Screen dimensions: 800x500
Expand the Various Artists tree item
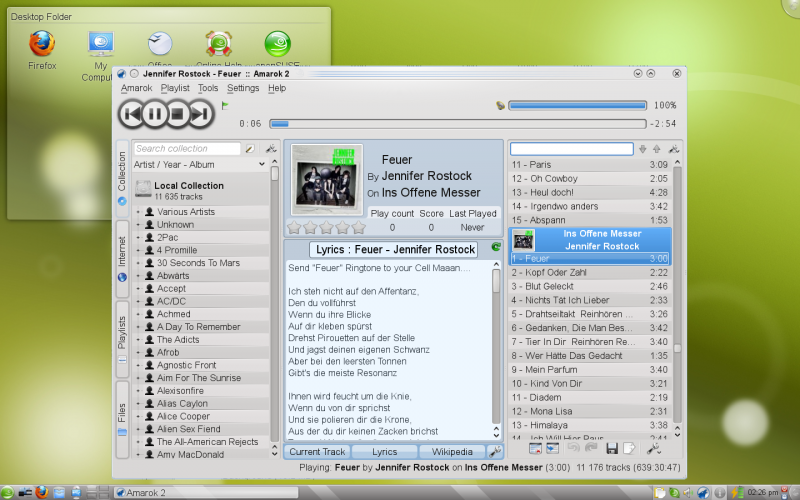[x=138, y=212]
